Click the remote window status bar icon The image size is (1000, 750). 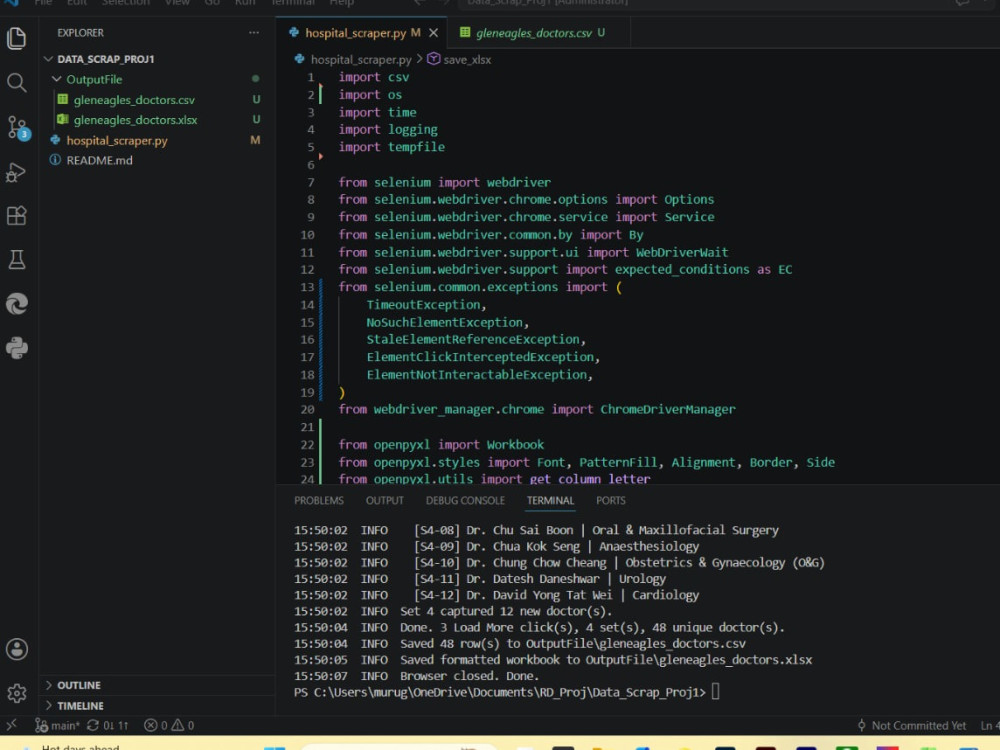click(11, 725)
